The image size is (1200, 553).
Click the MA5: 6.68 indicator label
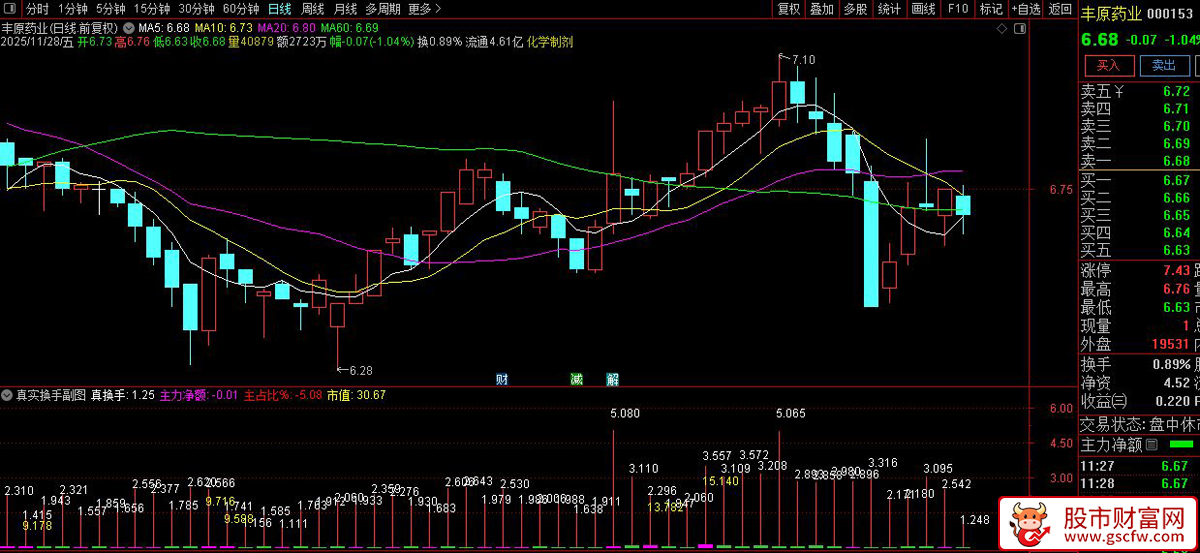165,27
